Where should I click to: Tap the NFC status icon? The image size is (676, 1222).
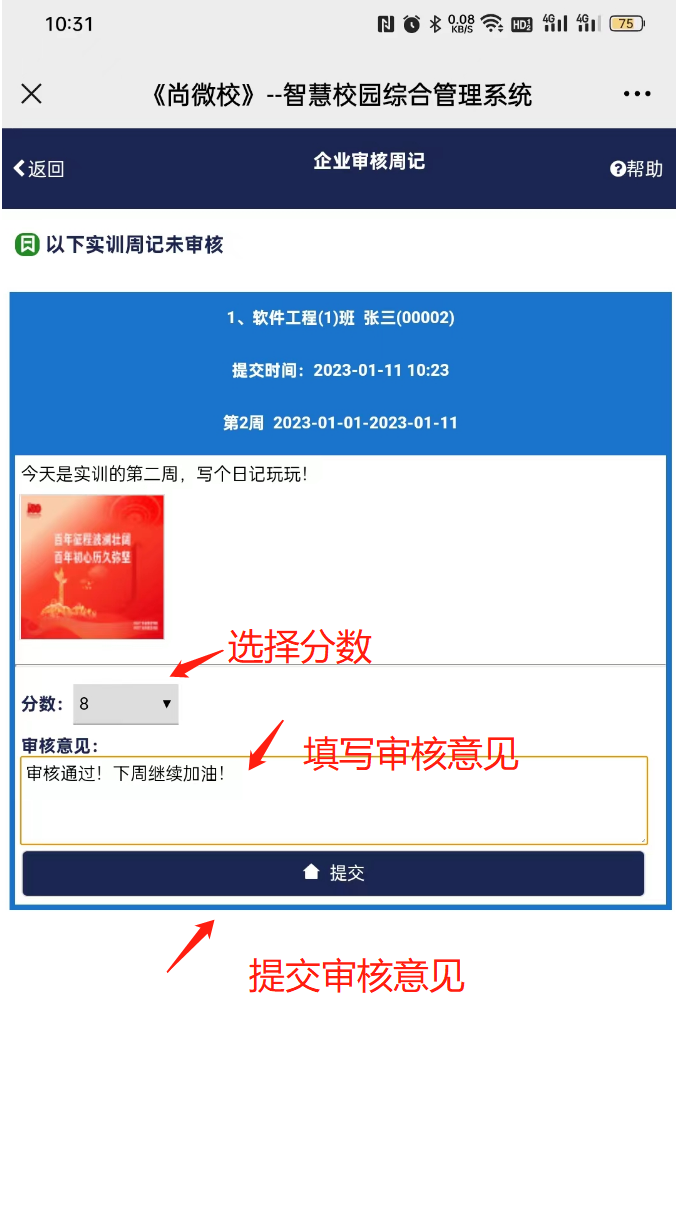(x=386, y=24)
